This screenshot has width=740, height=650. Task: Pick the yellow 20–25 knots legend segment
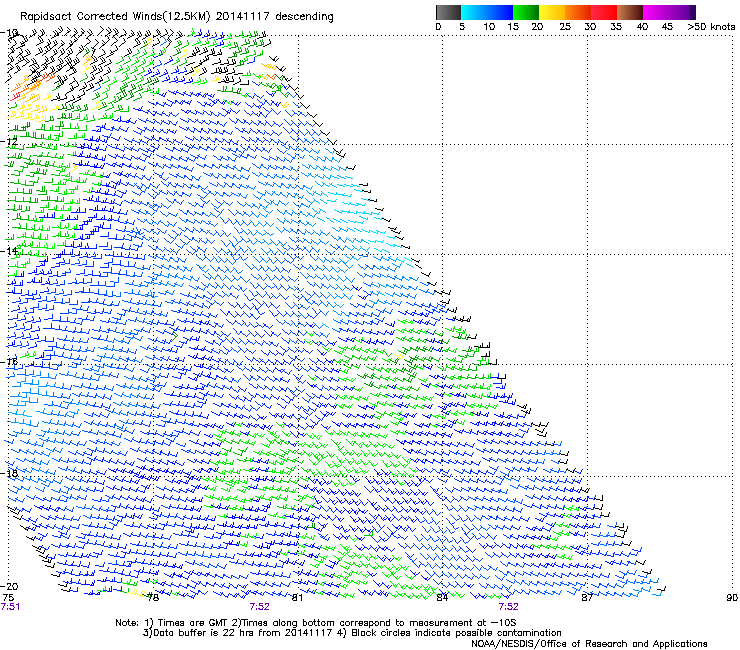(552, 12)
